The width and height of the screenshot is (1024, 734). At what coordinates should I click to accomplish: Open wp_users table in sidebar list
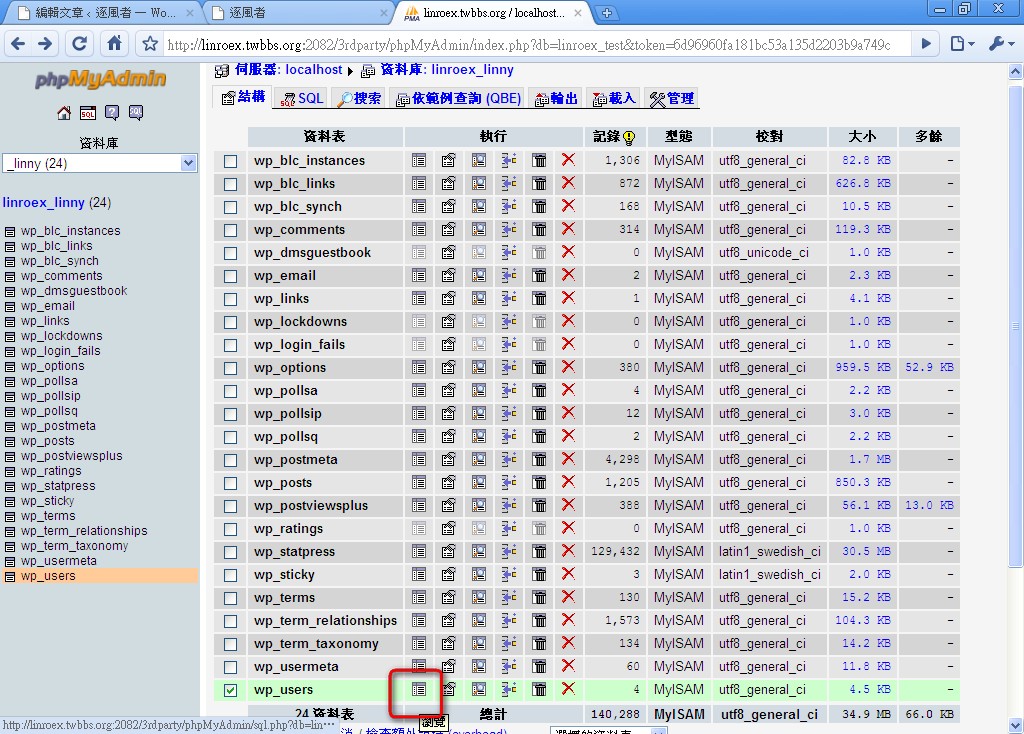48,576
